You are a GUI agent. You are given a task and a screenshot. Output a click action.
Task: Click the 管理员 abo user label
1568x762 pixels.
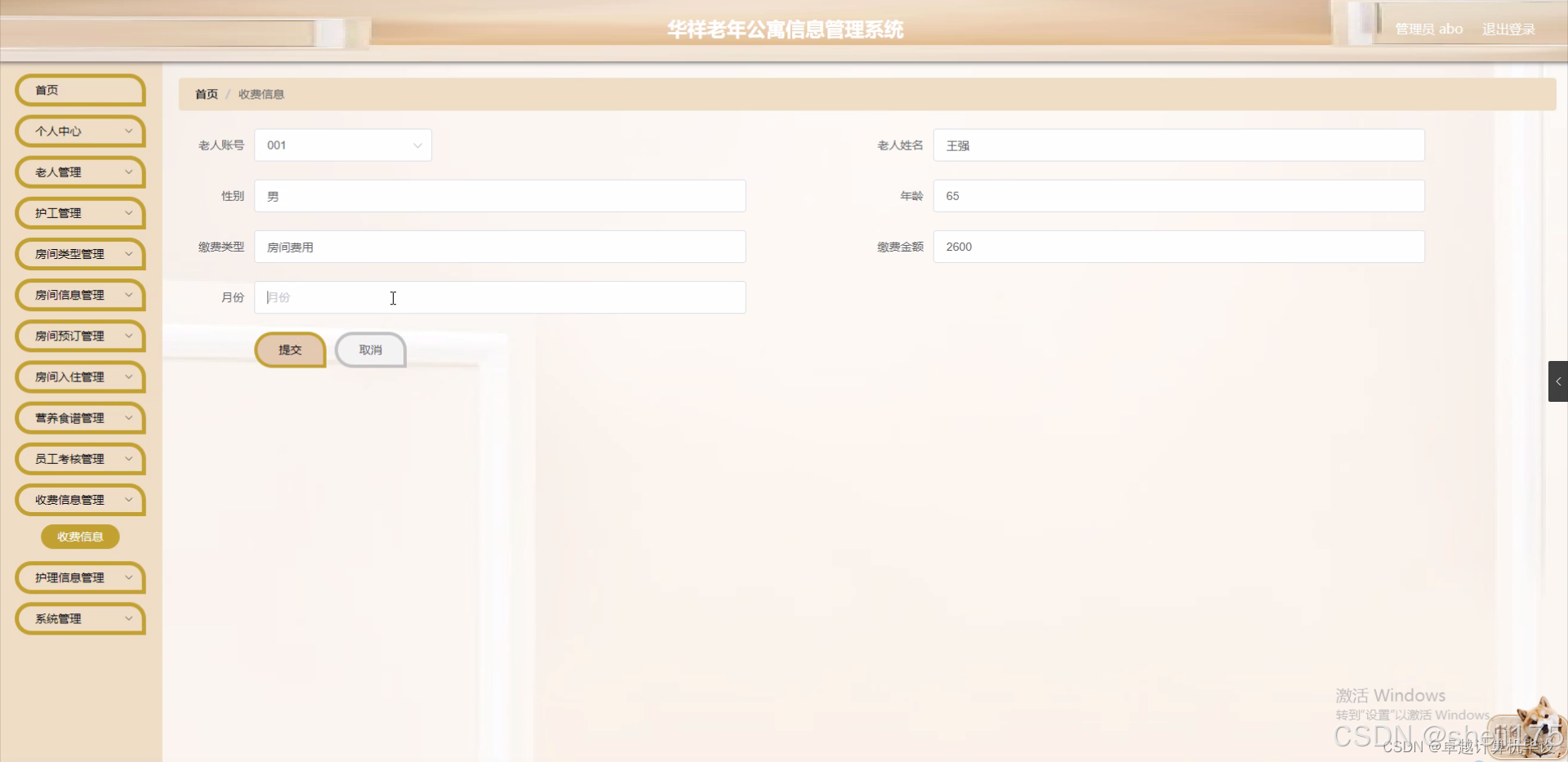tap(1428, 29)
